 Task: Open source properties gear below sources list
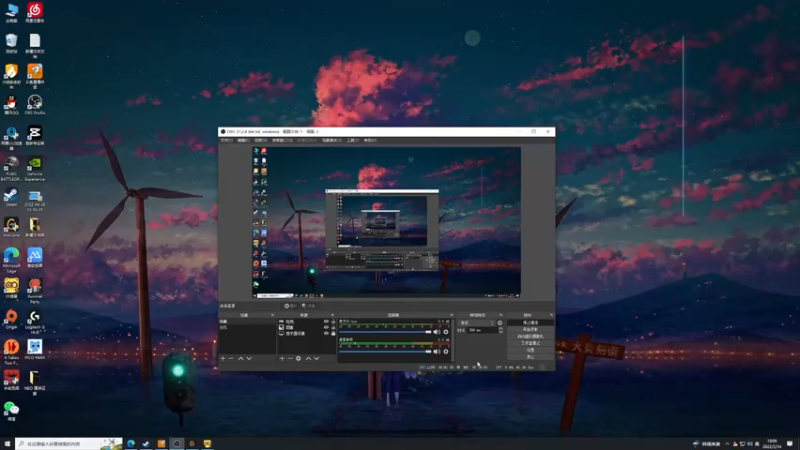coord(298,359)
